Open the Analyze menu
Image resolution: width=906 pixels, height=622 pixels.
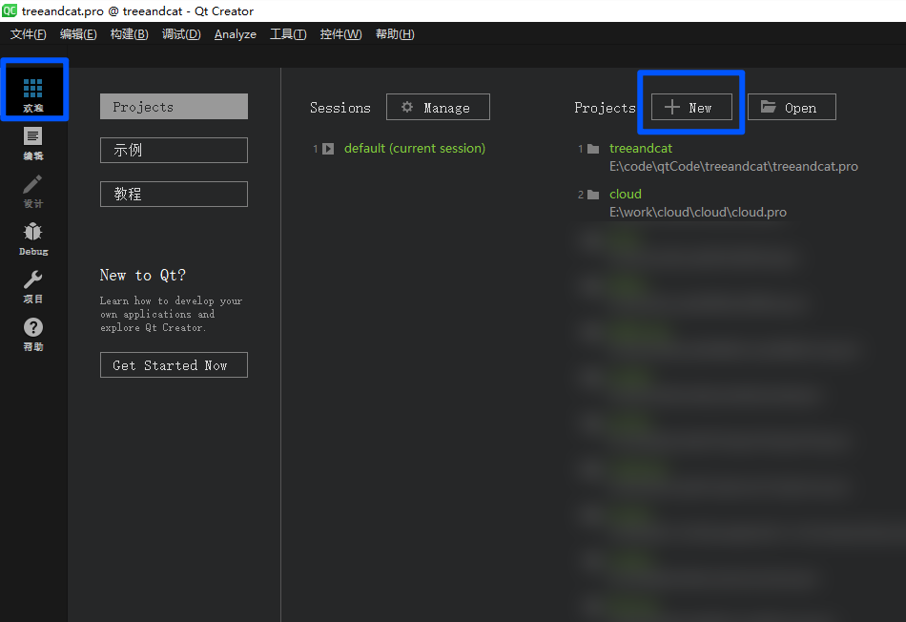(x=235, y=34)
